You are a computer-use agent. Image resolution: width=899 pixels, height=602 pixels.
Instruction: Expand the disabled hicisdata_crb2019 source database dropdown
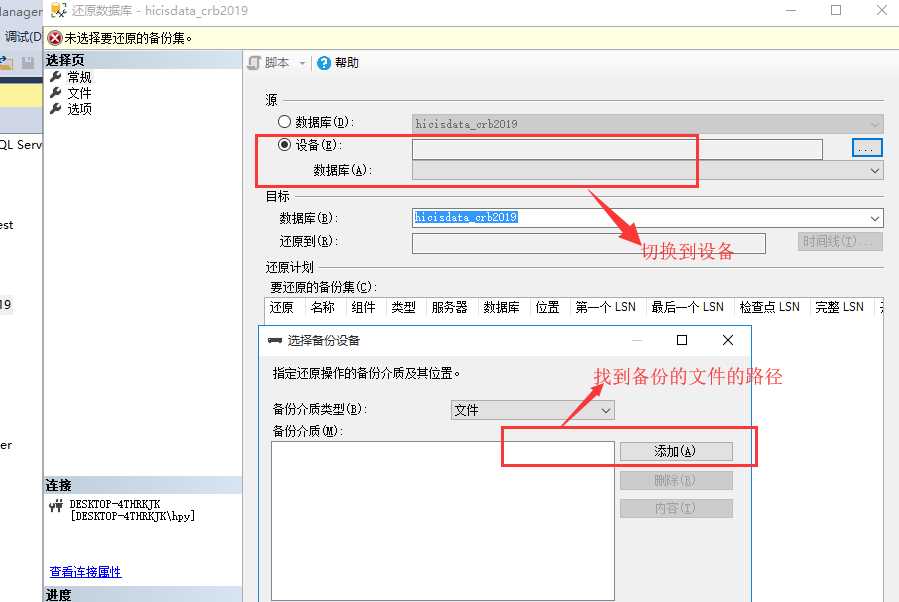pyautogui.click(x=874, y=124)
